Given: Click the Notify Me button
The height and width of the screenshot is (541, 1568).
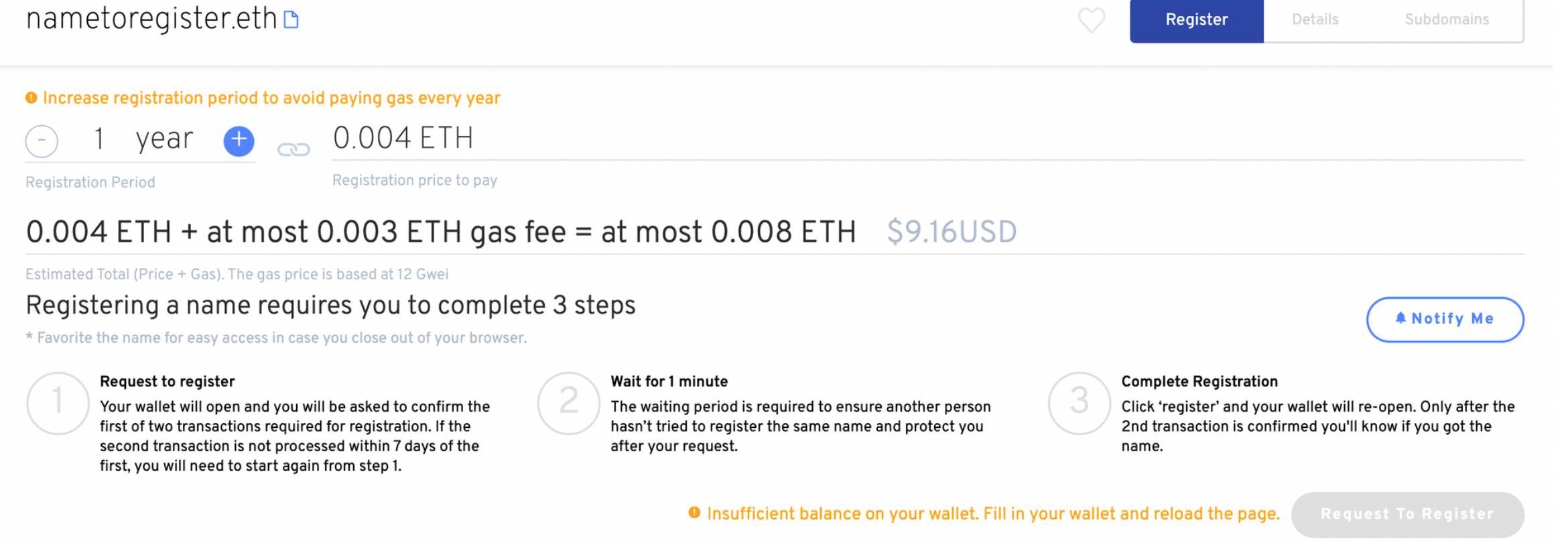Looking at the screenshot, I should pos(1445,319).
